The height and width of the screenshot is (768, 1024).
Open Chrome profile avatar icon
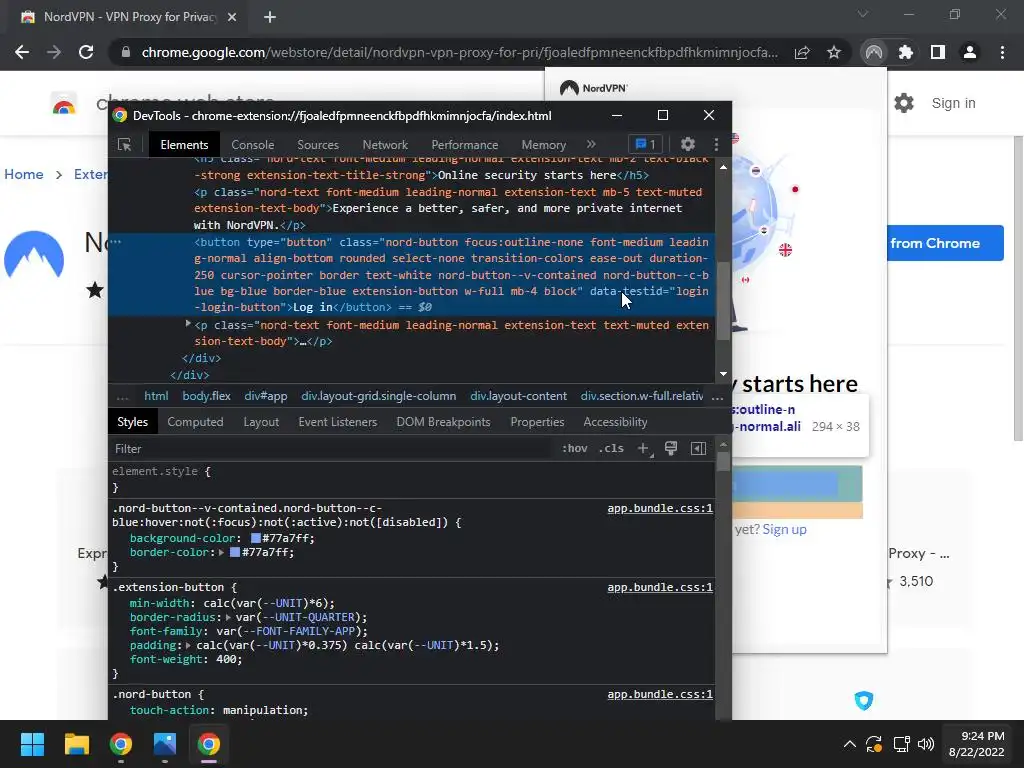[x=970, y=52]
